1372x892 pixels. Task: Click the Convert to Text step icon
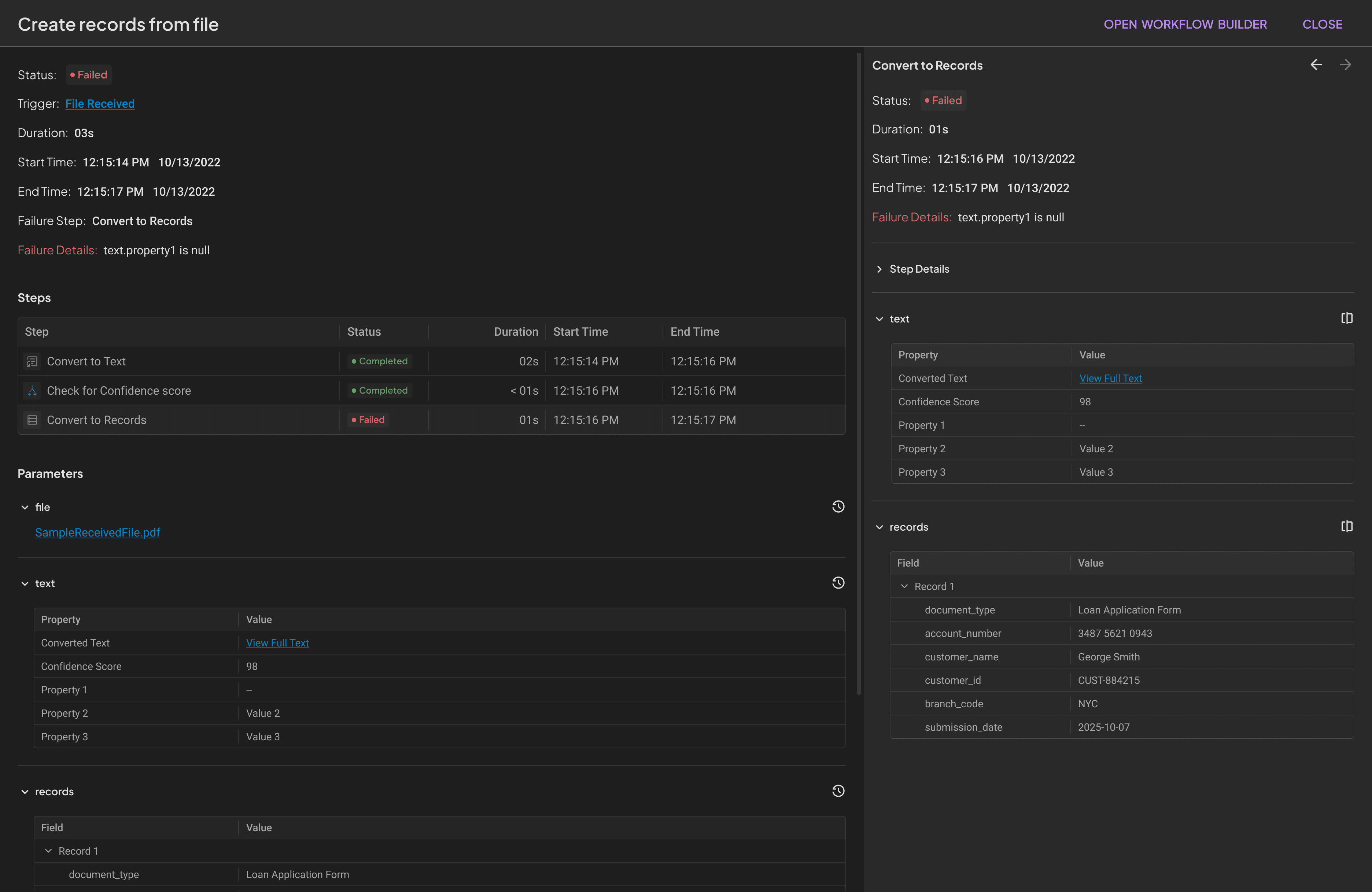32,361
